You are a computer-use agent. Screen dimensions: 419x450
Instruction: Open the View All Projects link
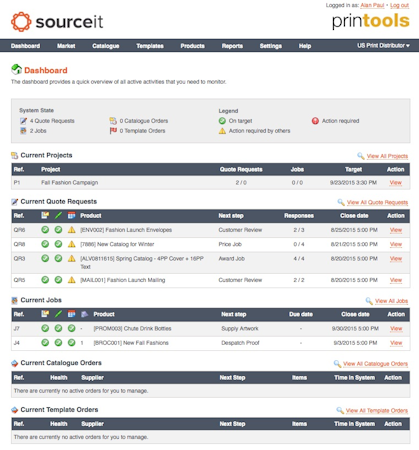tap(387, 156)
